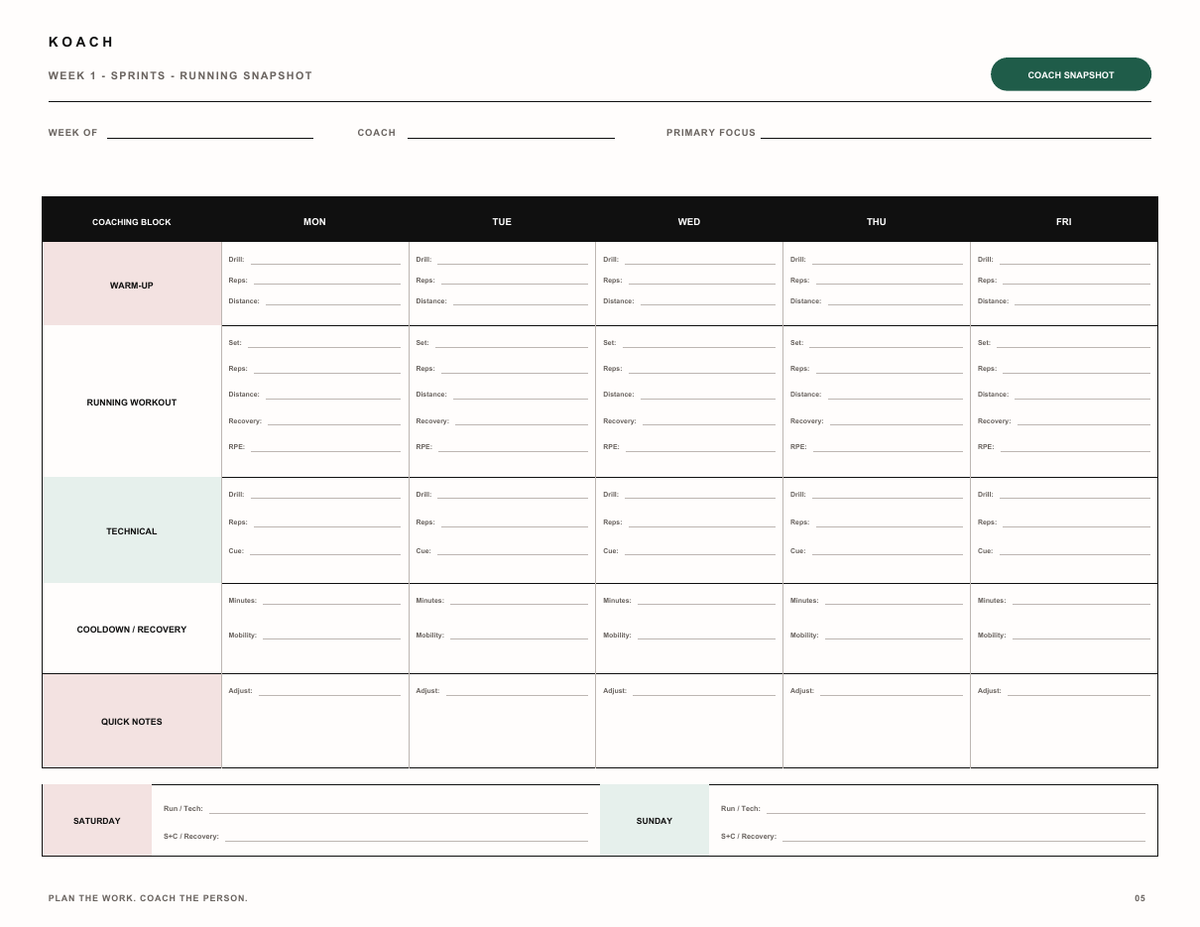1200x927 pixels.
Task: Click Wednesday quick notes Adjust field
Action: pyautogui.click(x=704, y=691)
